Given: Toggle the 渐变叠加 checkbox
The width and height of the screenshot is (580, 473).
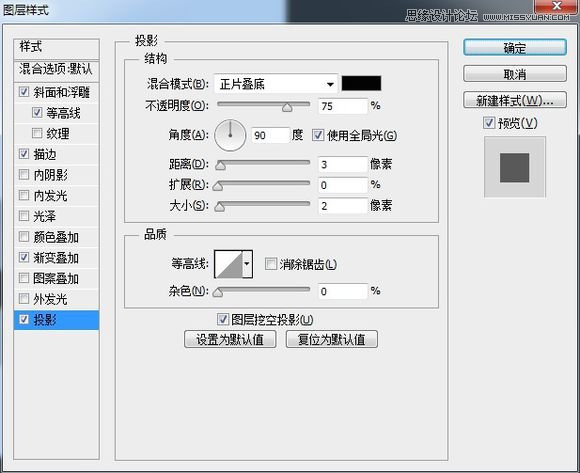Looking at the screenshot, I should (24, 257).
